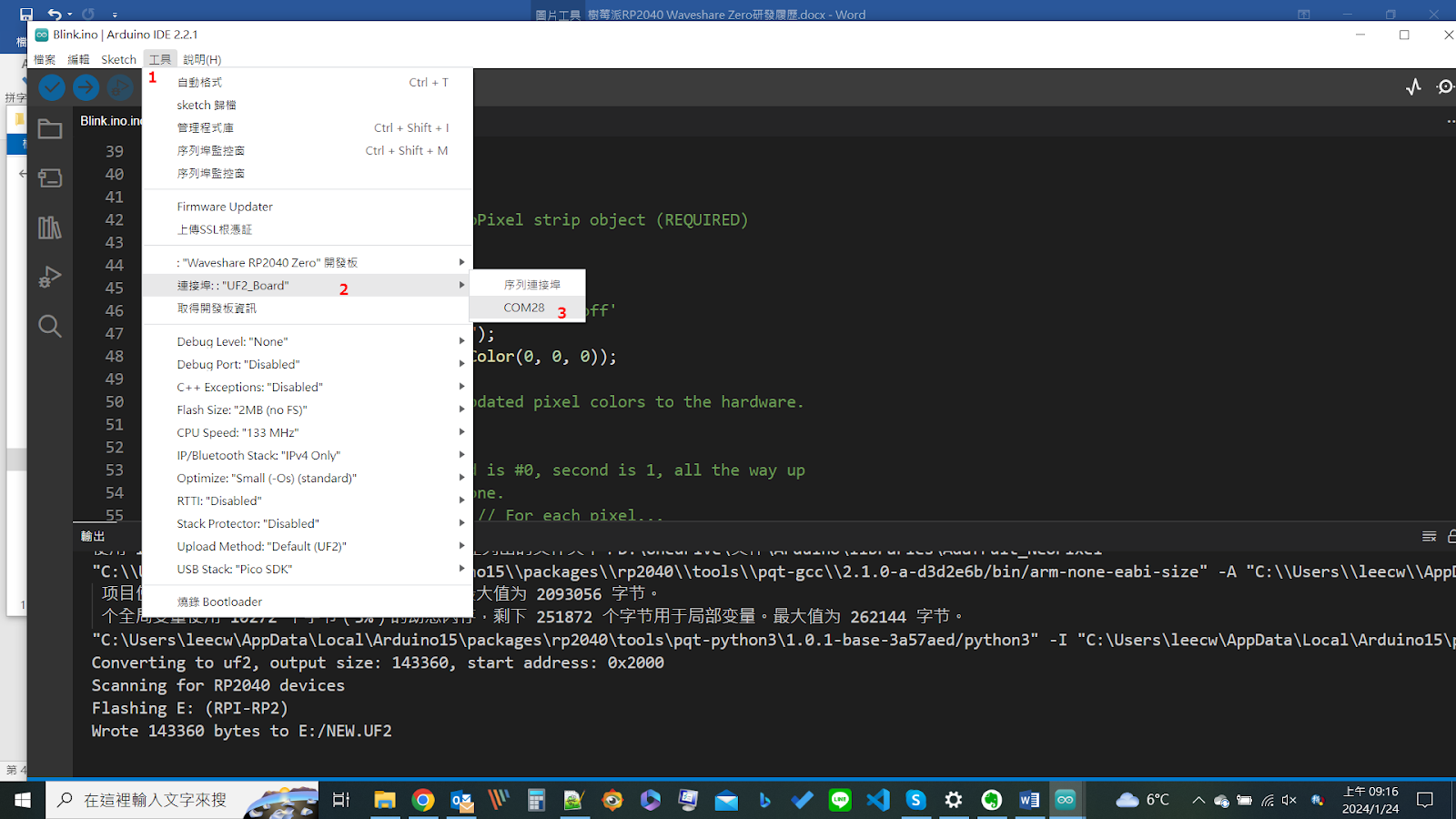The height and width of the screenshot is (819, 1456).
Task: Open File Explorer from taskbar
Action: pos(385,800)
